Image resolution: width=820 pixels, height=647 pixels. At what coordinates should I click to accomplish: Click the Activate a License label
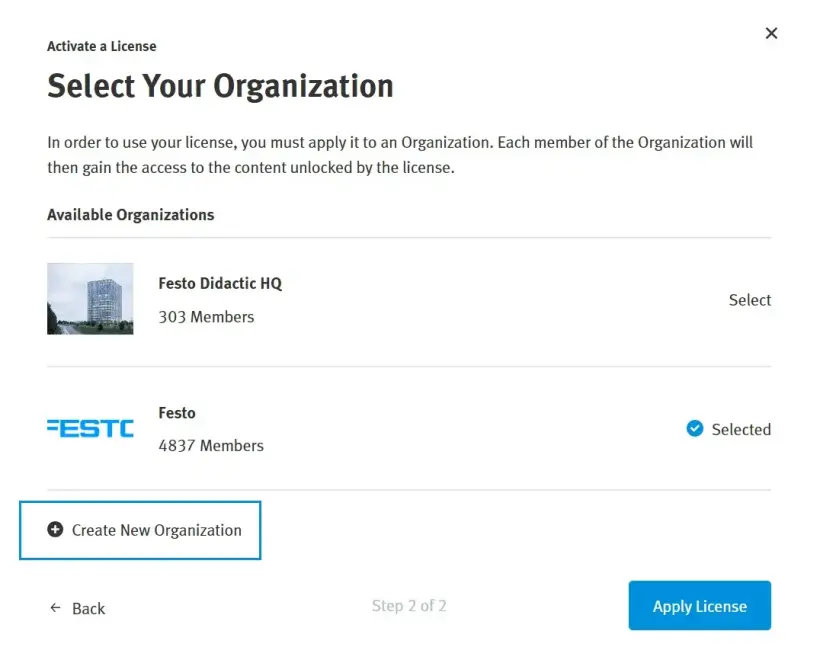point(101,46)
